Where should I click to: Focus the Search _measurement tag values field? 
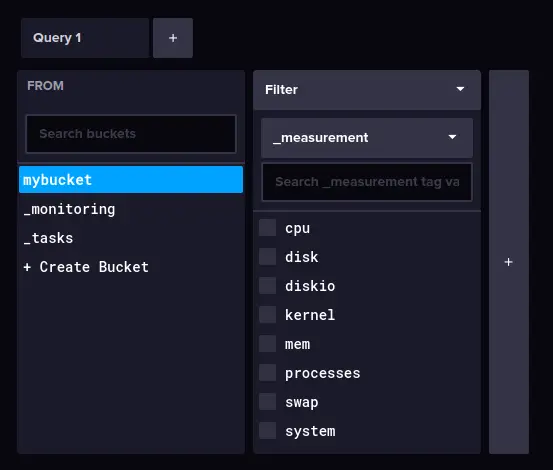coord(367,182)
